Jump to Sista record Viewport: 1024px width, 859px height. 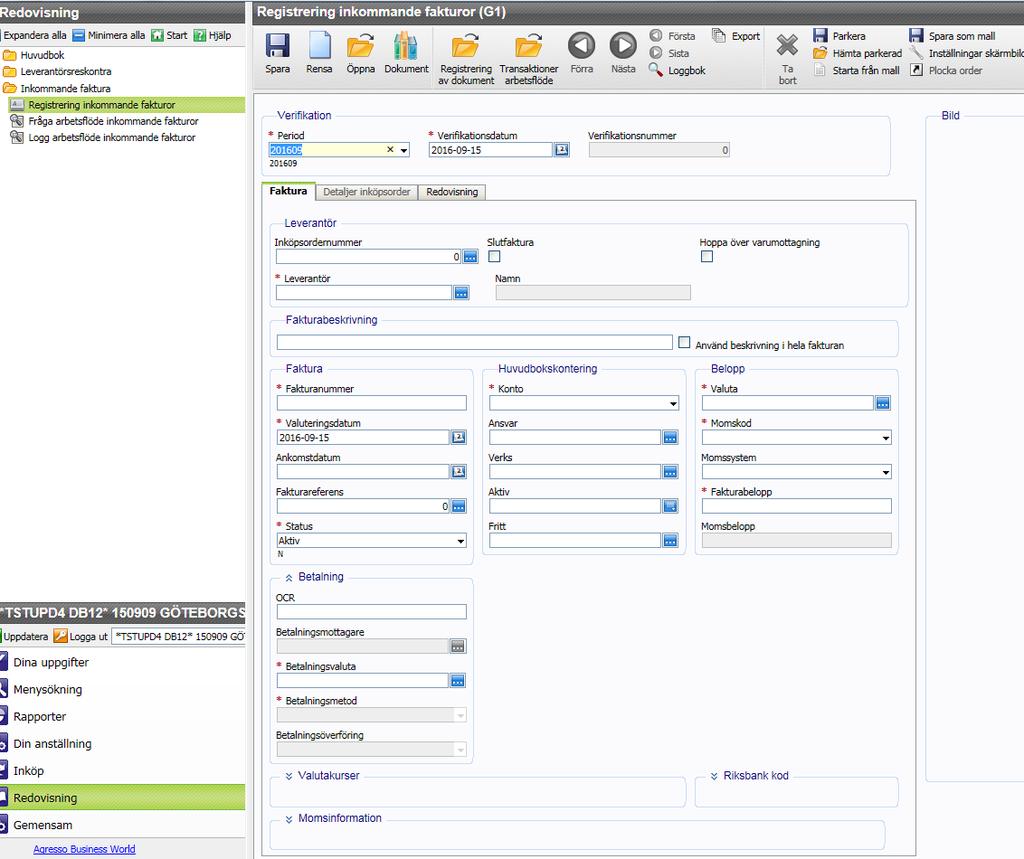click(669, 53)
